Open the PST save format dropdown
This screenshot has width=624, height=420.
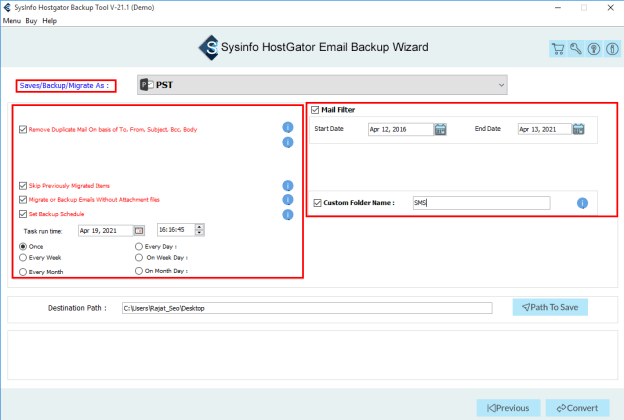coord(322,85)
